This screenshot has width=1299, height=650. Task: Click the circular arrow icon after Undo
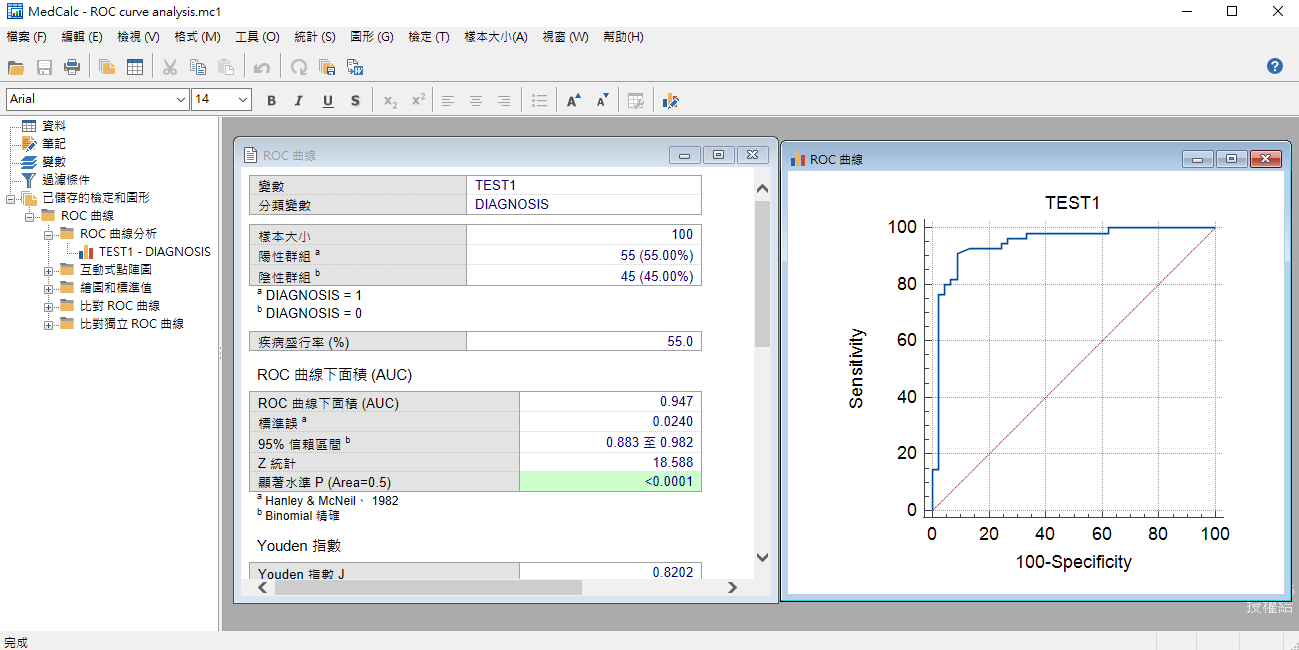pos(298,67)
